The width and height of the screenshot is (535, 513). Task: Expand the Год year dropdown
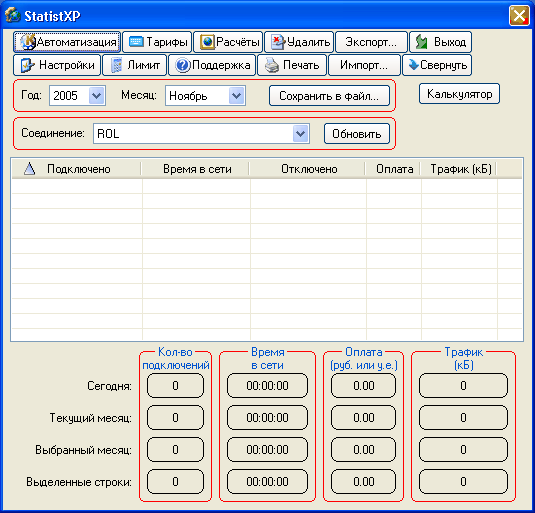97,96
